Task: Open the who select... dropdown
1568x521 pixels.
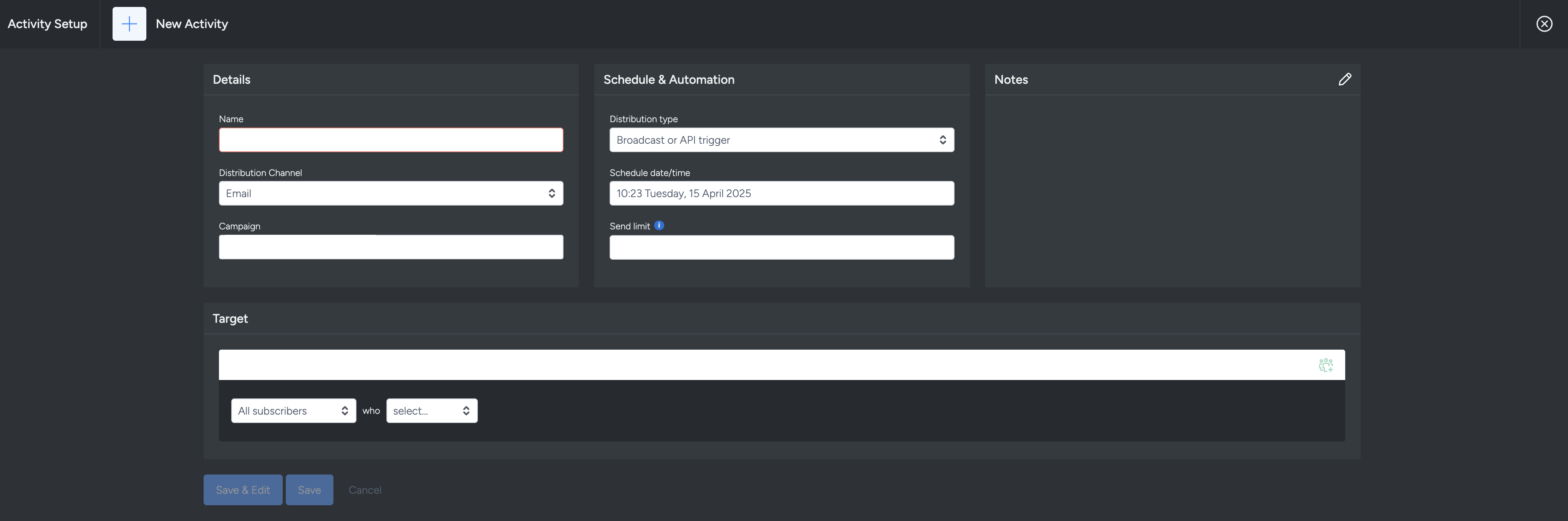Action: [x=431, y=411]
